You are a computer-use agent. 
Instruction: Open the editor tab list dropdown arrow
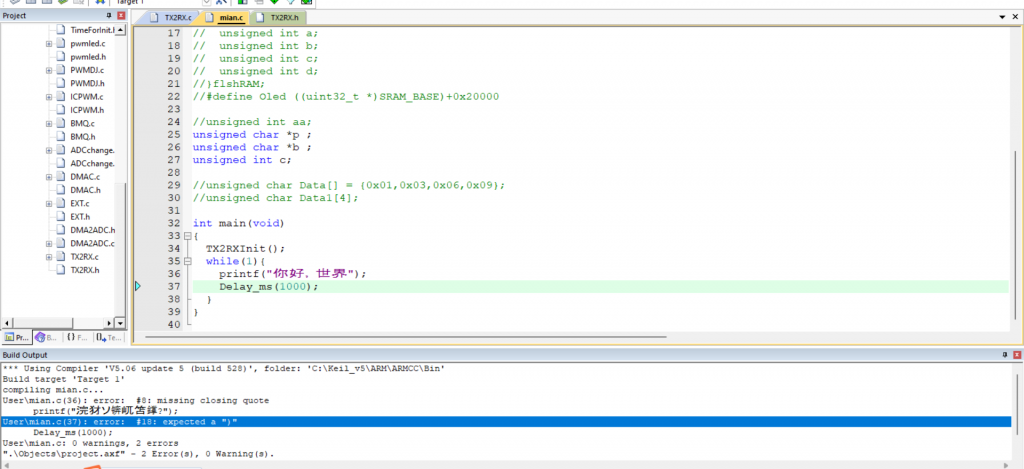pos(1002,18)
